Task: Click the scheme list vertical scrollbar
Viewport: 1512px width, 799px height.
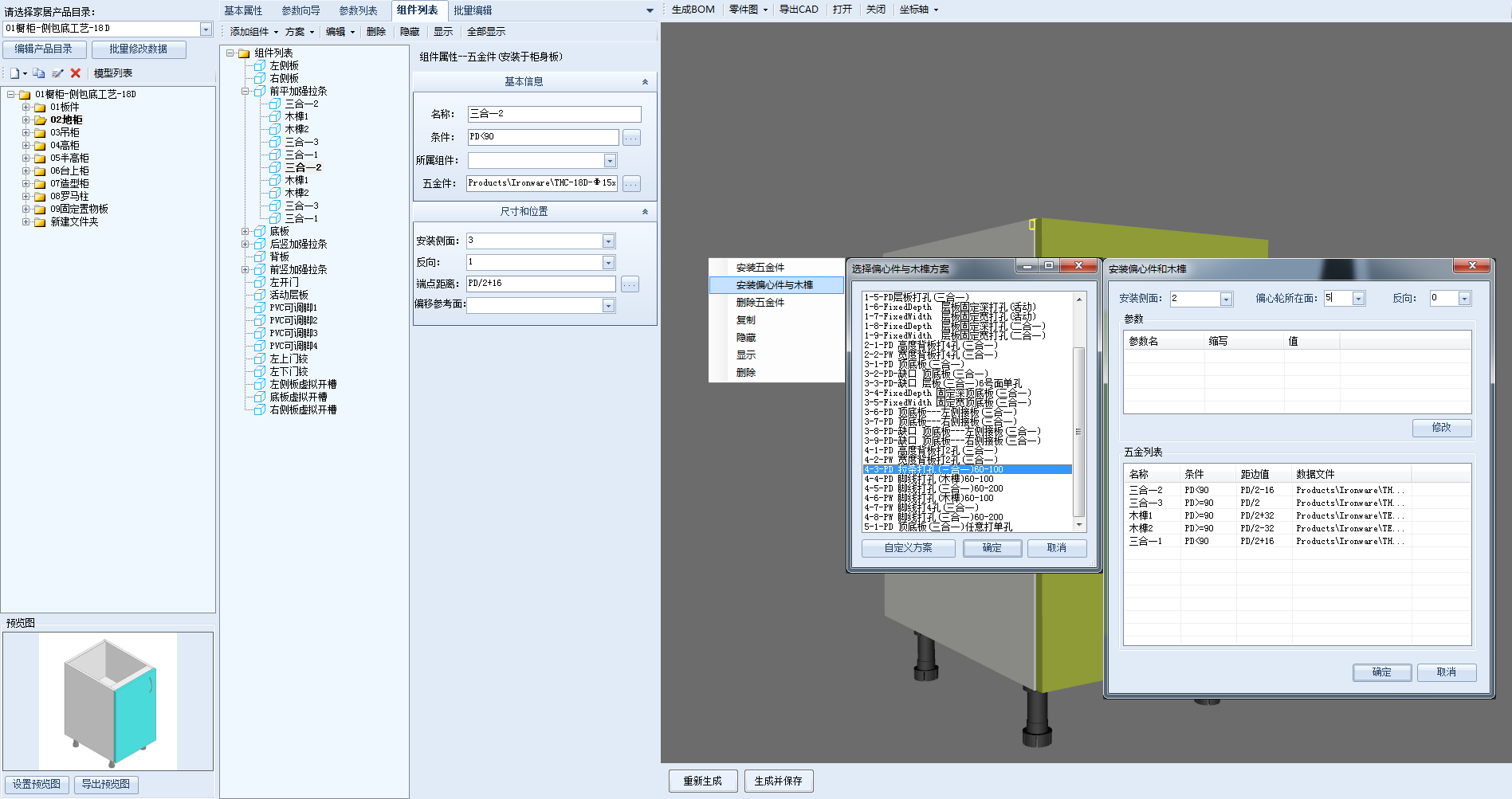Action: 1079,430
